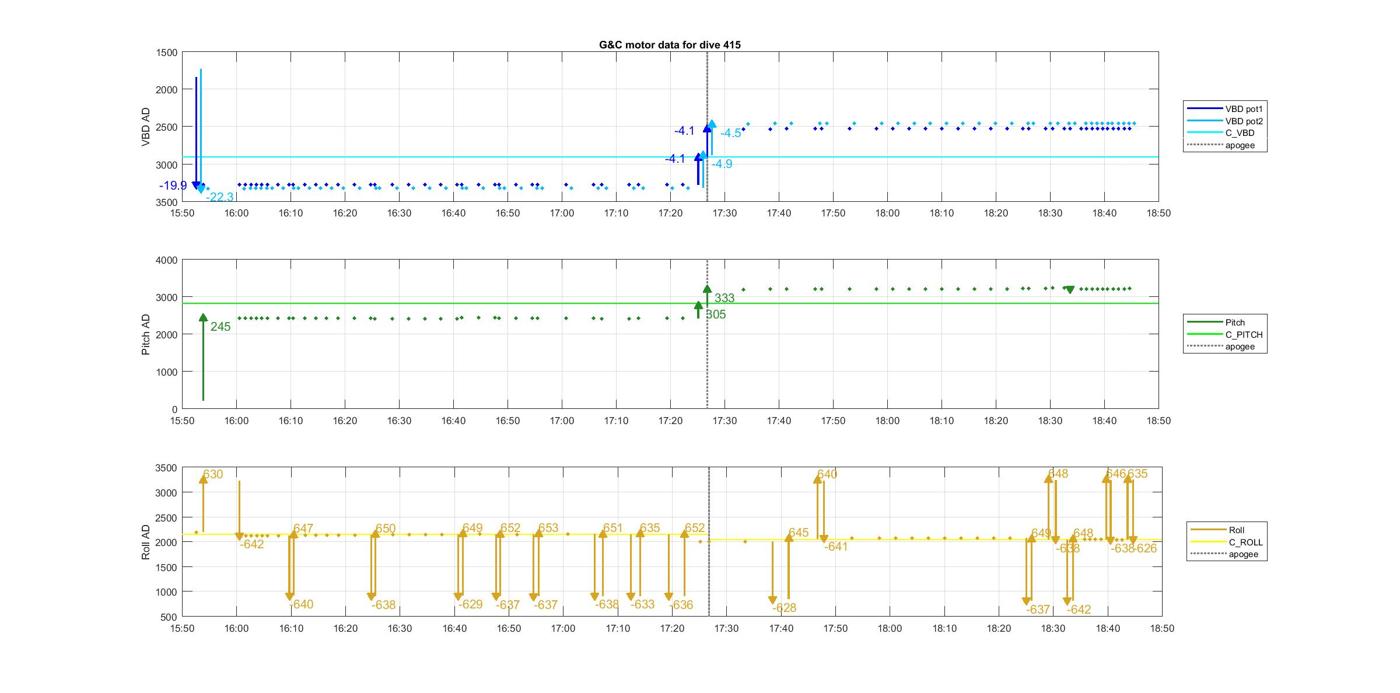
Task: Click 'apogee' in the Roll legend
Action: click(1225, 554)
